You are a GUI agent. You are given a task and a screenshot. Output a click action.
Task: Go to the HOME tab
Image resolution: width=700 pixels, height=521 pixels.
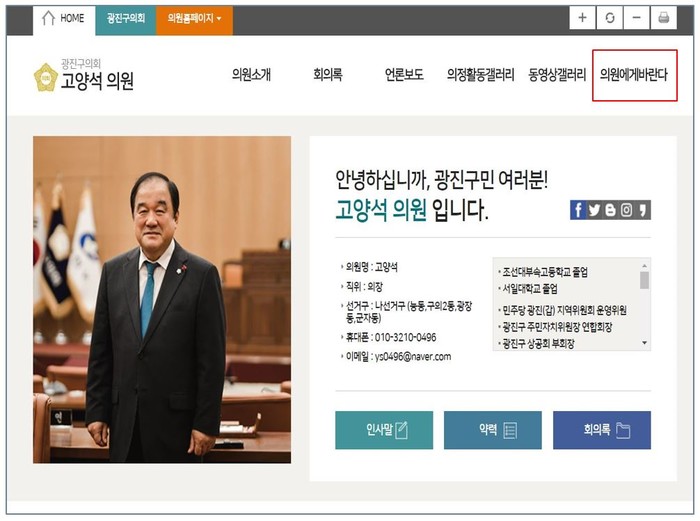tap(64, 19)
